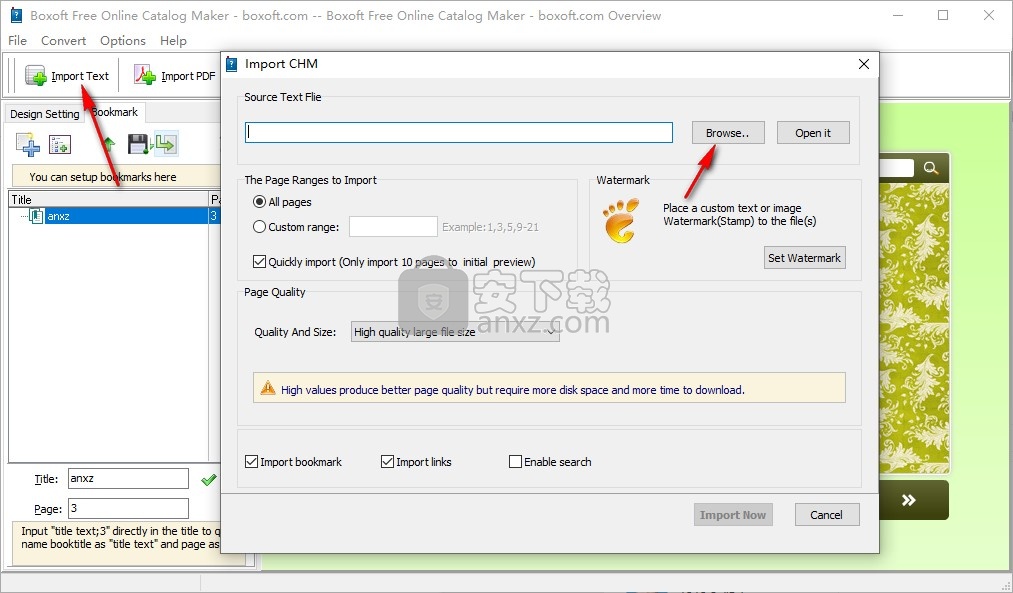This screenshot has width=1013, height=593.
Task: Switch to the Design Setting tab
Action: point(45,114)
